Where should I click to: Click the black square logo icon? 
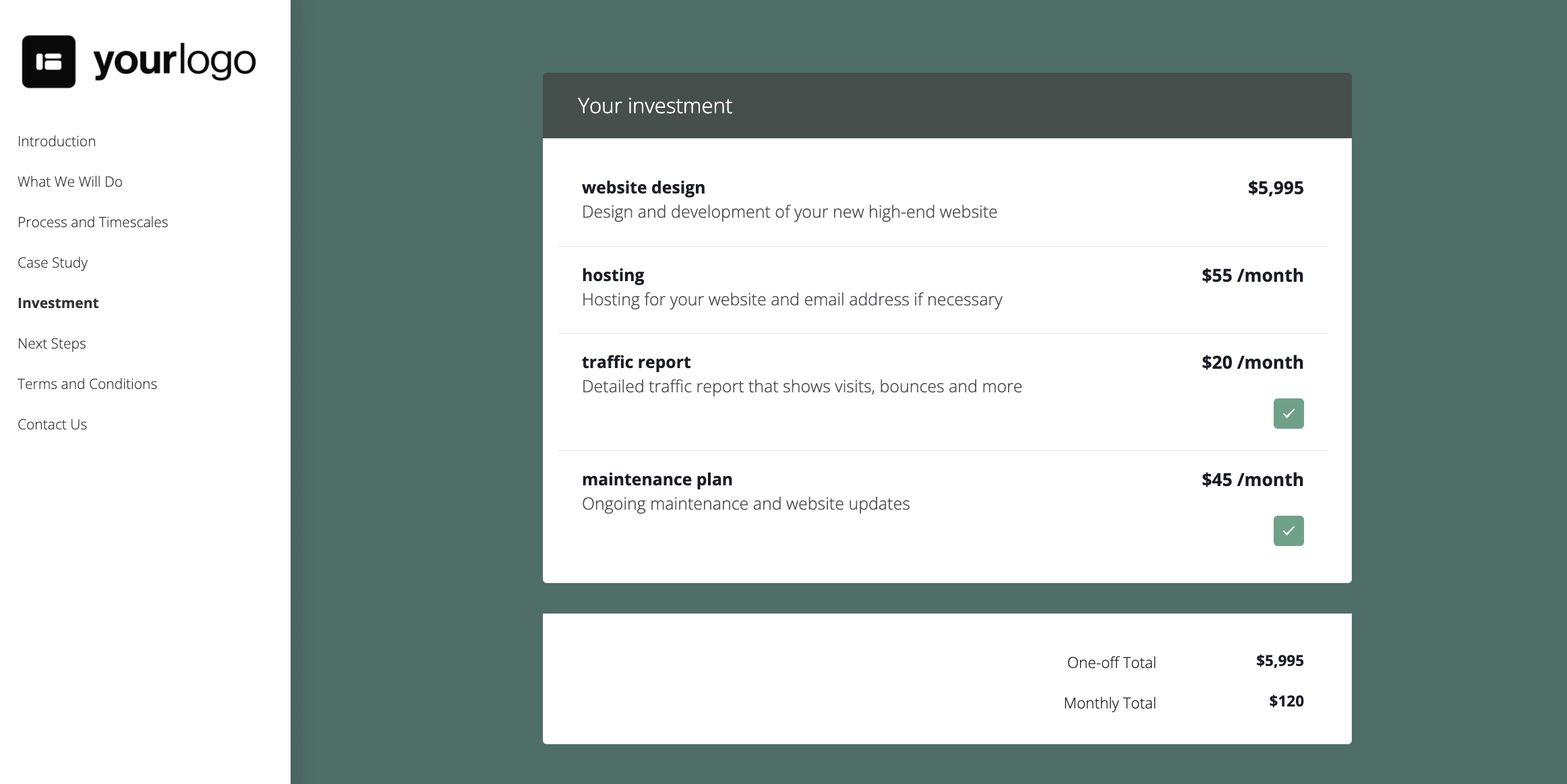pos(49,61)
